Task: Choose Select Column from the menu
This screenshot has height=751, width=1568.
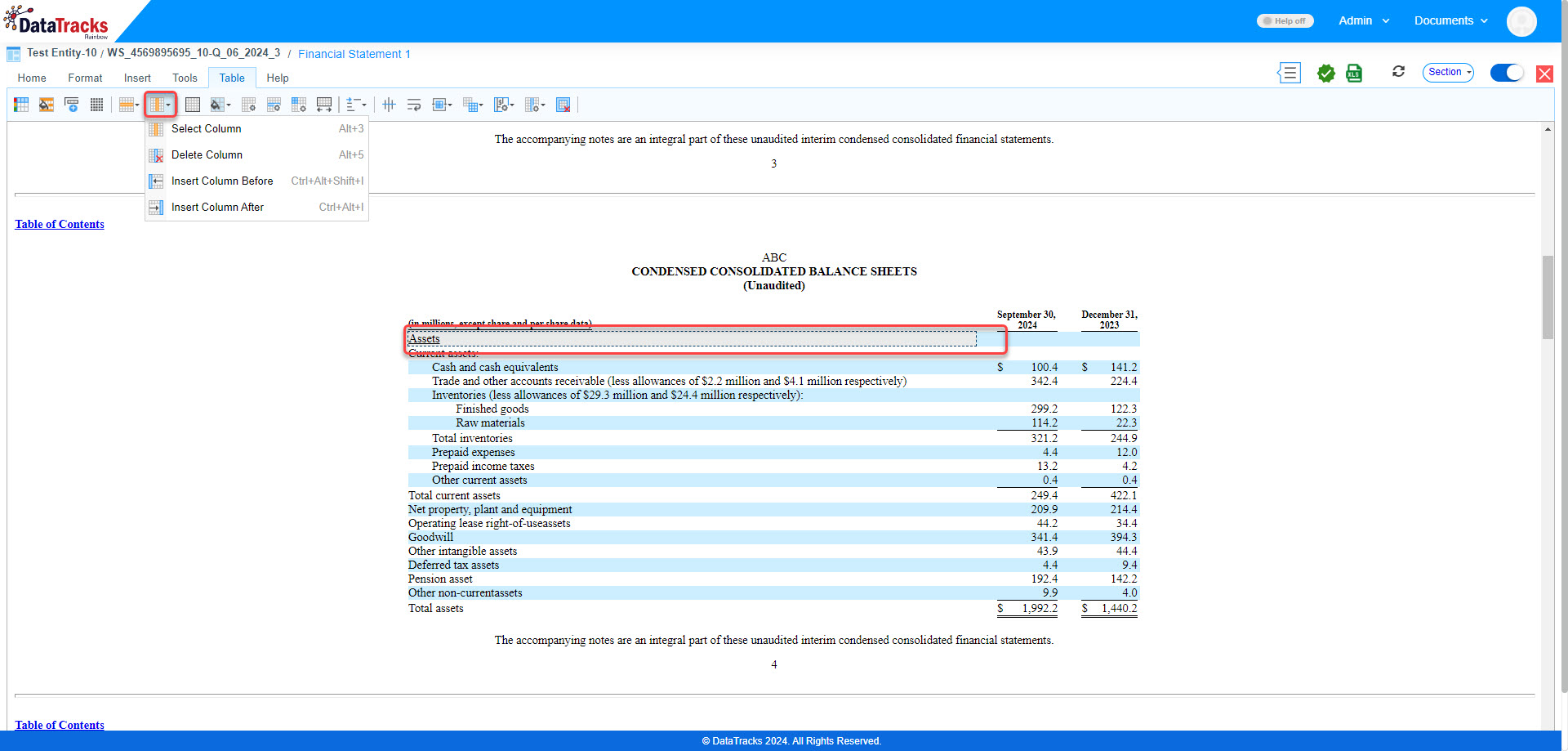Action: (x=256, y=128)
